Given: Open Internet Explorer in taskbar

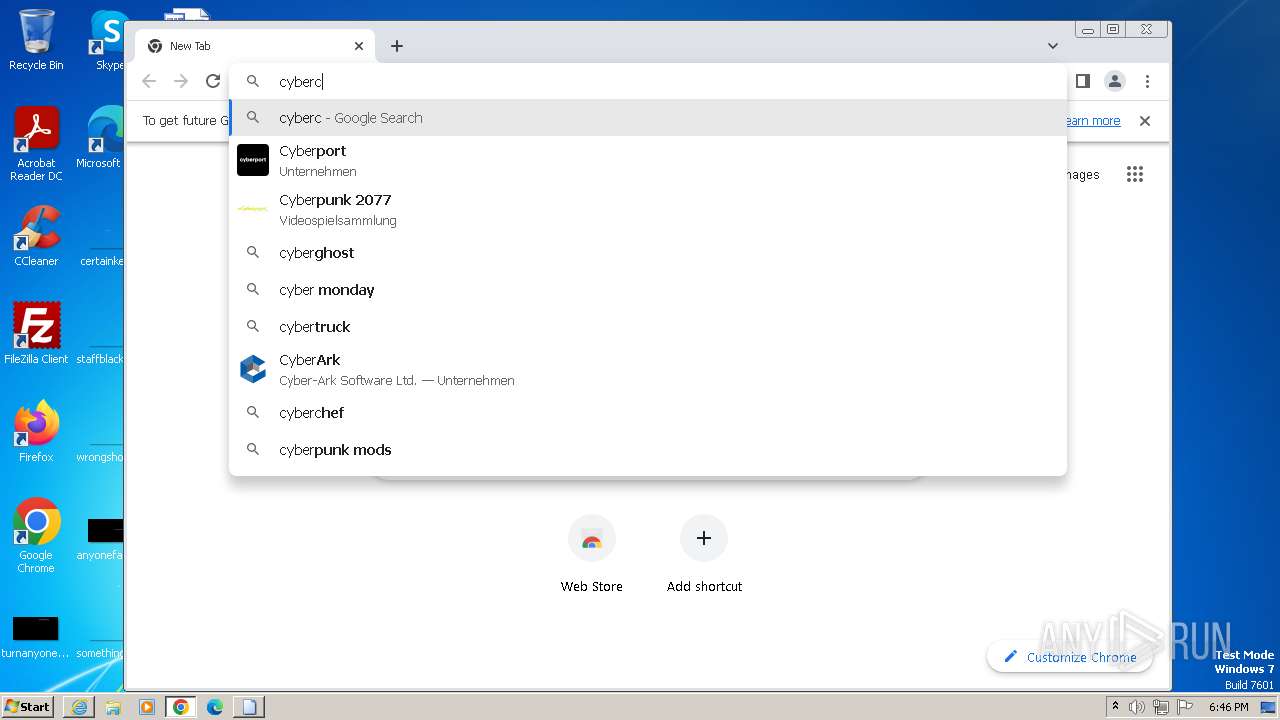Looking at the screenshot, I should [x=78, y=707].
